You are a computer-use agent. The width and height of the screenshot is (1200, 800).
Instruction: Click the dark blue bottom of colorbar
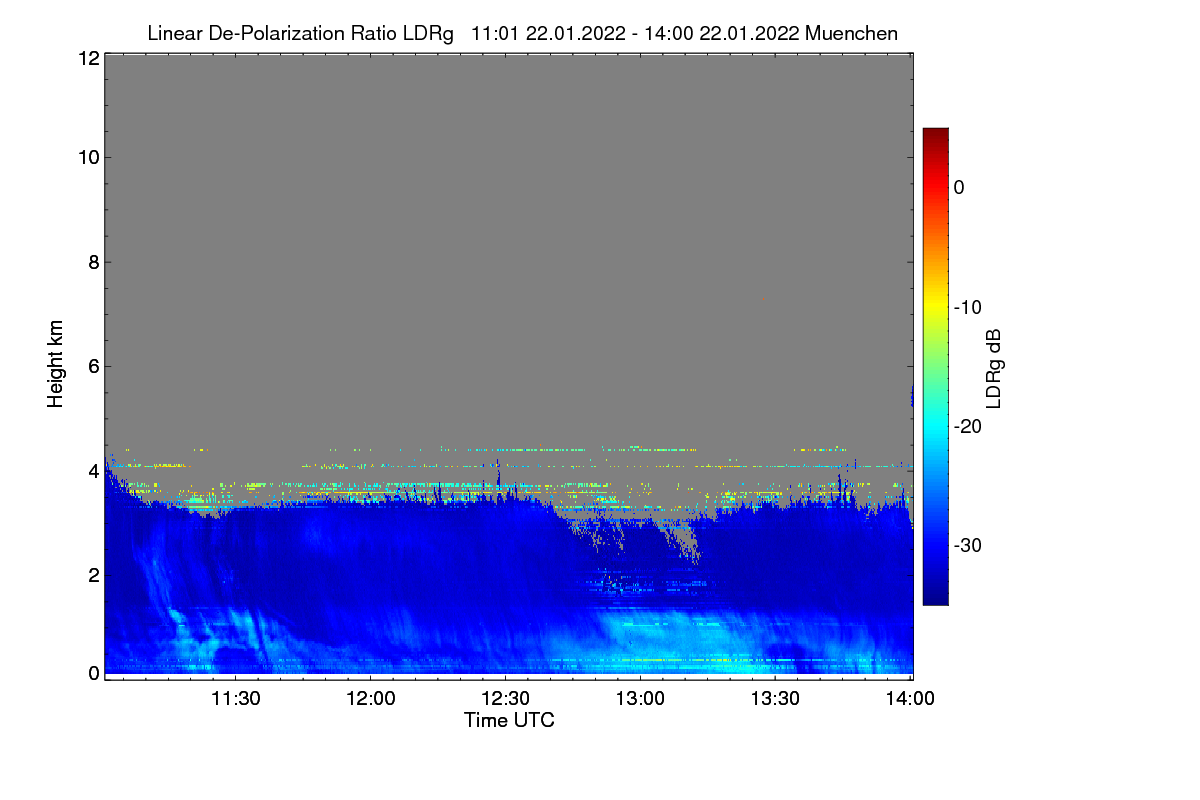pos(935,599)
